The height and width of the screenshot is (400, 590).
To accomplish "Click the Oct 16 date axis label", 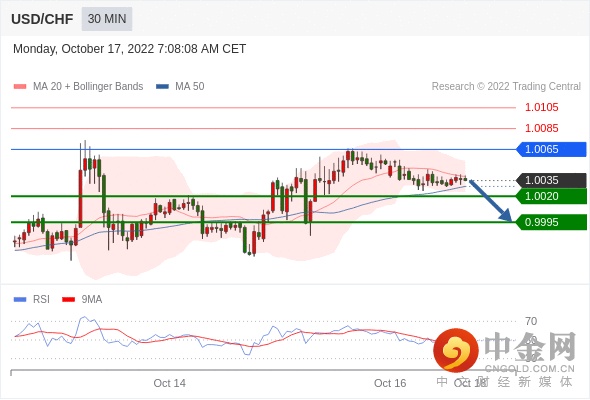I will click(390, 383).
